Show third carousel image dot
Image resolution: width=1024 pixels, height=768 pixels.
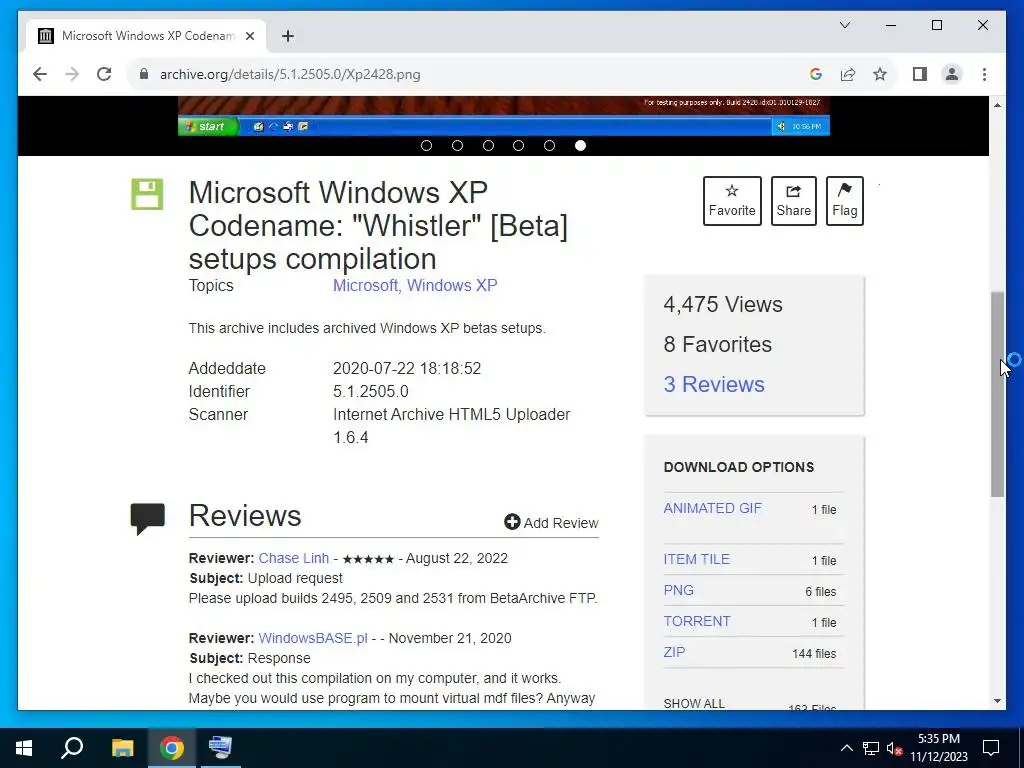coord(488,146)
